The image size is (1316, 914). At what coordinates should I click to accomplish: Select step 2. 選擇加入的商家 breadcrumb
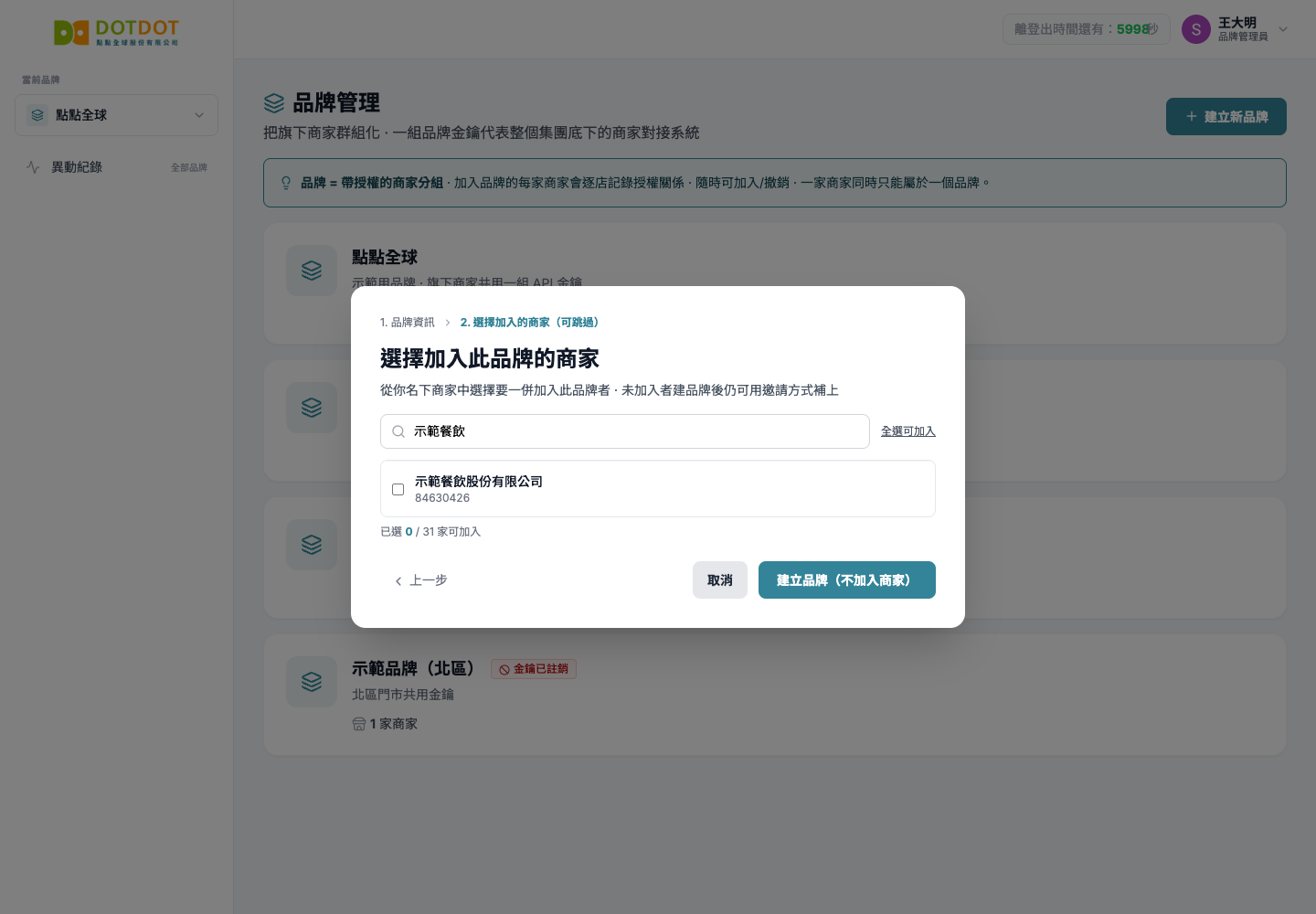click(530, 323)
